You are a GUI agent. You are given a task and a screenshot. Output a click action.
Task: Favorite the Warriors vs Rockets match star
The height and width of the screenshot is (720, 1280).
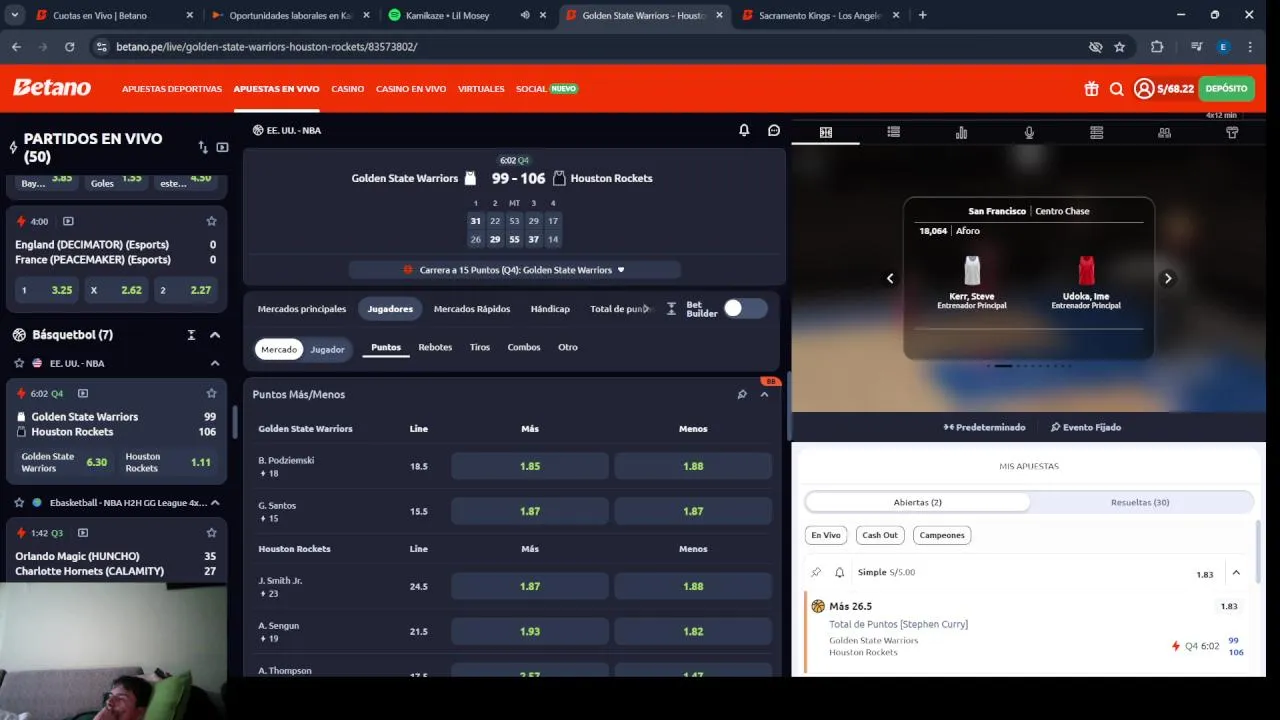[x=211, y=393]
